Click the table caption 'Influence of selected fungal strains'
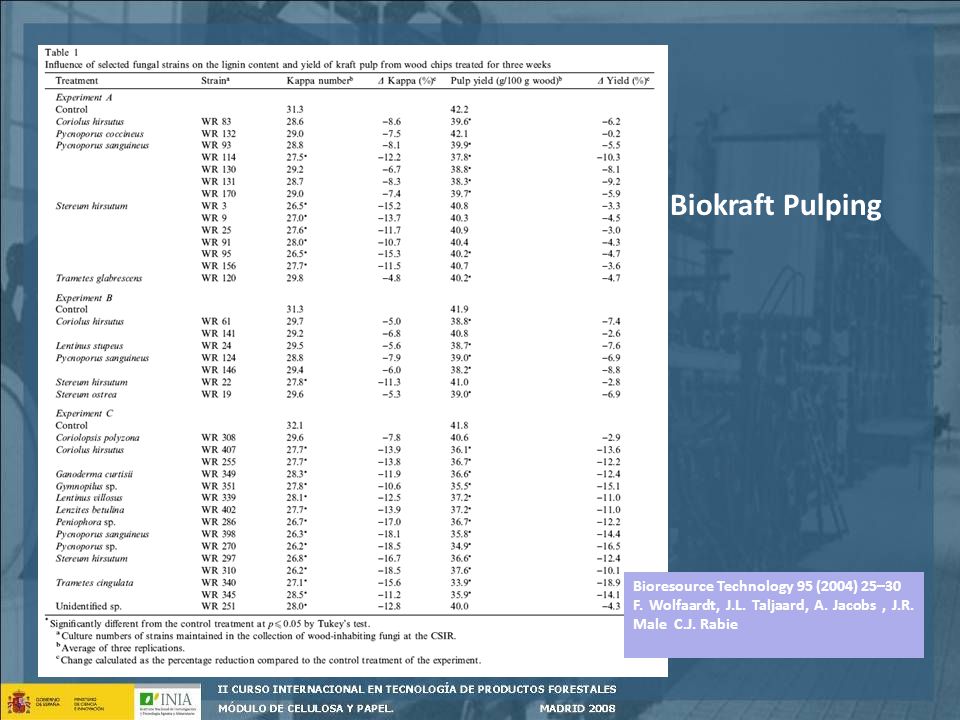 [x=298, y=64]
